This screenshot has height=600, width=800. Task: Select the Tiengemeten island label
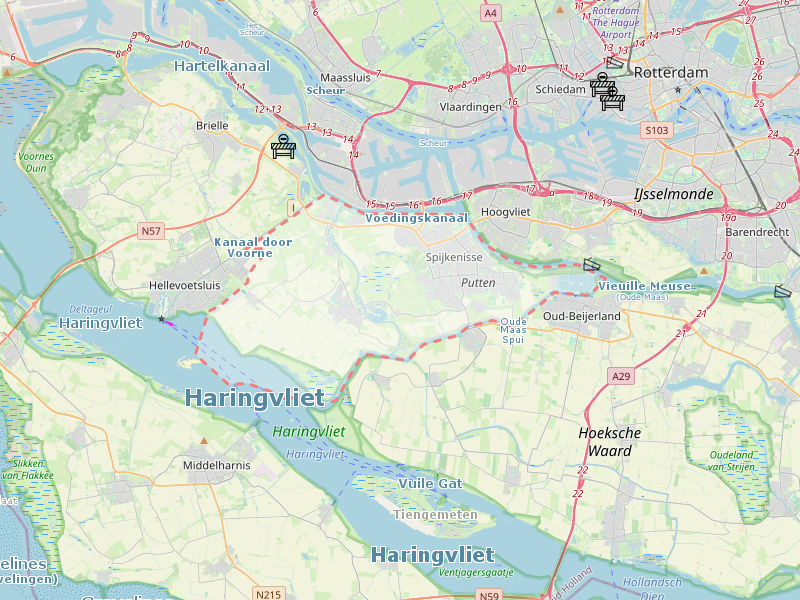coord(435,515)
